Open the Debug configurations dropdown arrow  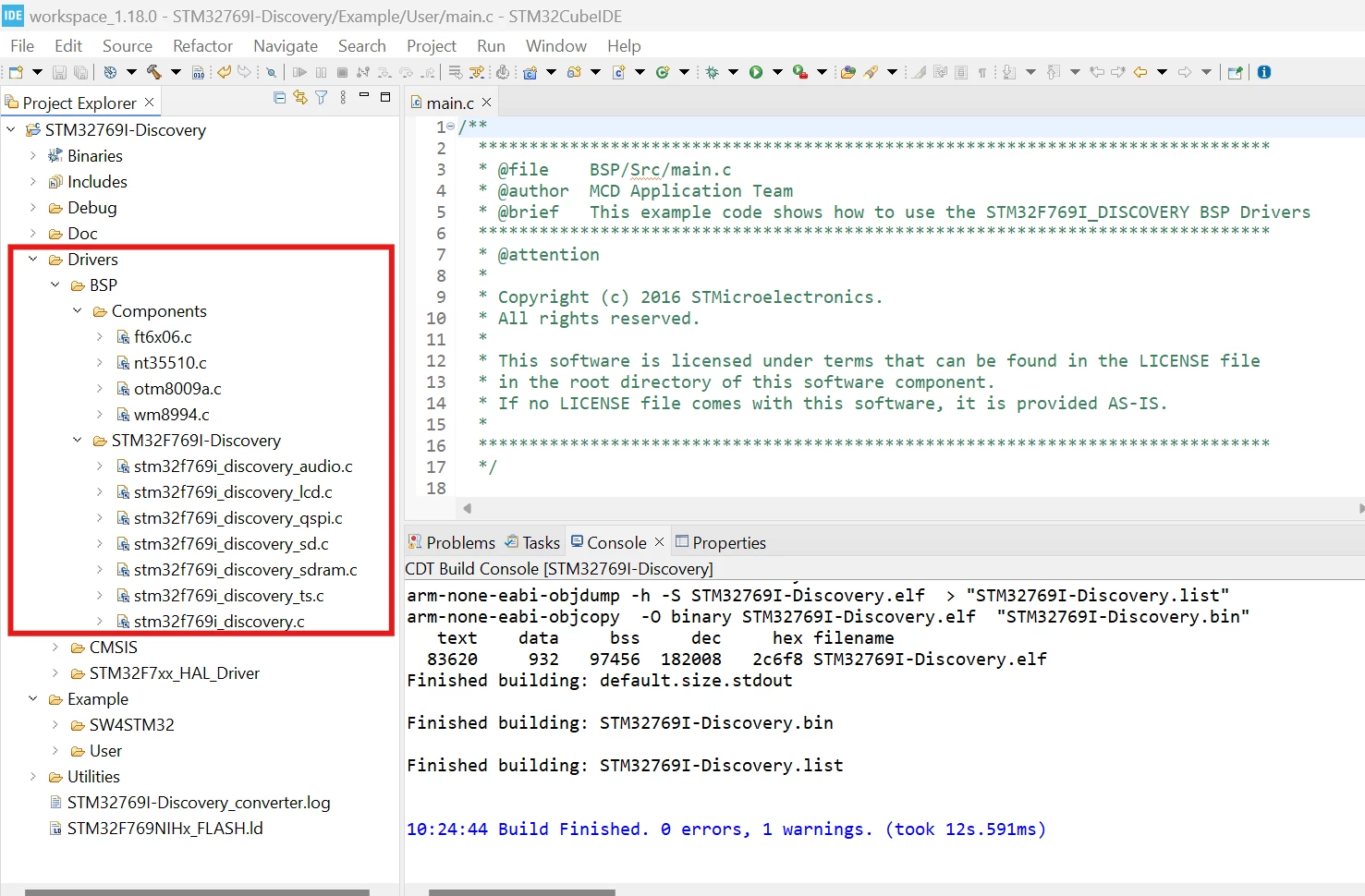coord(733,72)
